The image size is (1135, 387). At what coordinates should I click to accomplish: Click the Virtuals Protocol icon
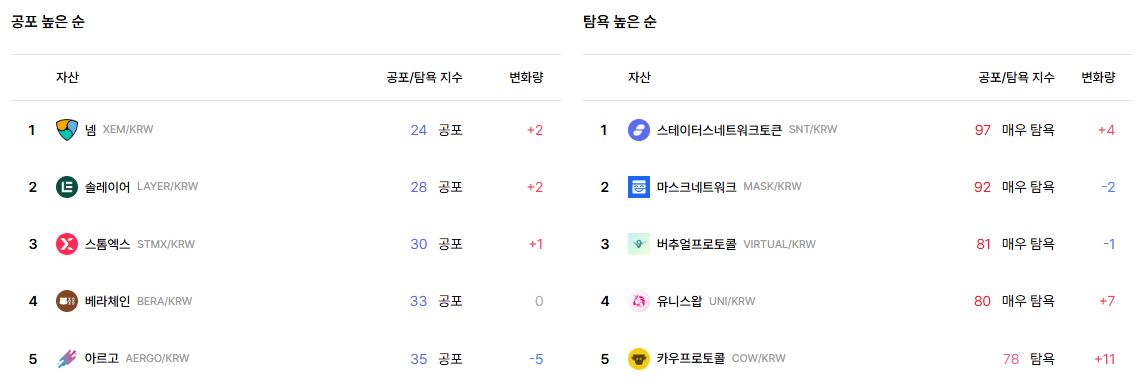(x=639, y=244)
